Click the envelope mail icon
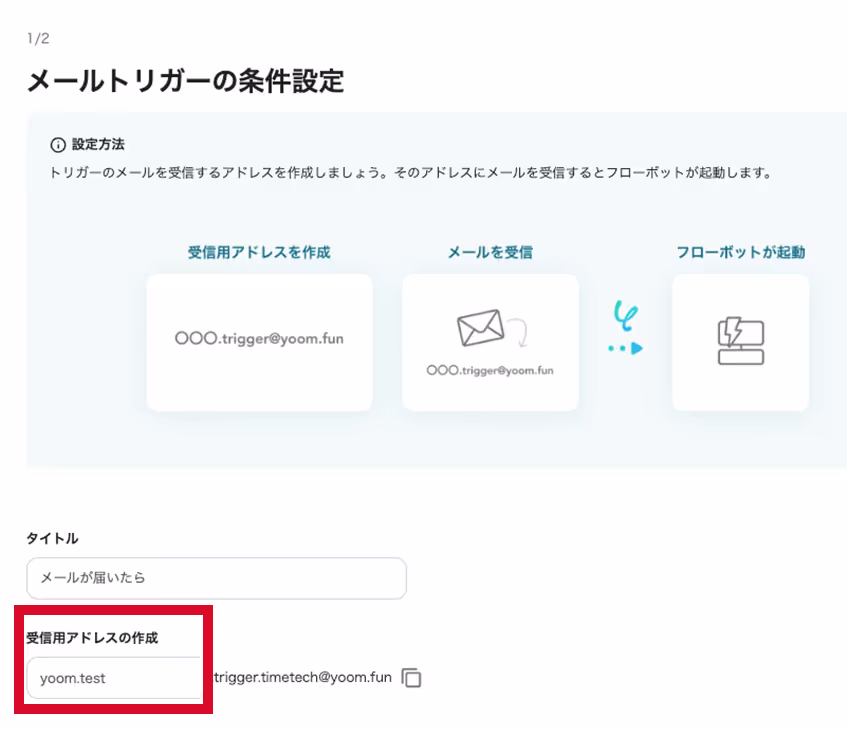The height and width of the screenshot is (729, 847). 481,327
